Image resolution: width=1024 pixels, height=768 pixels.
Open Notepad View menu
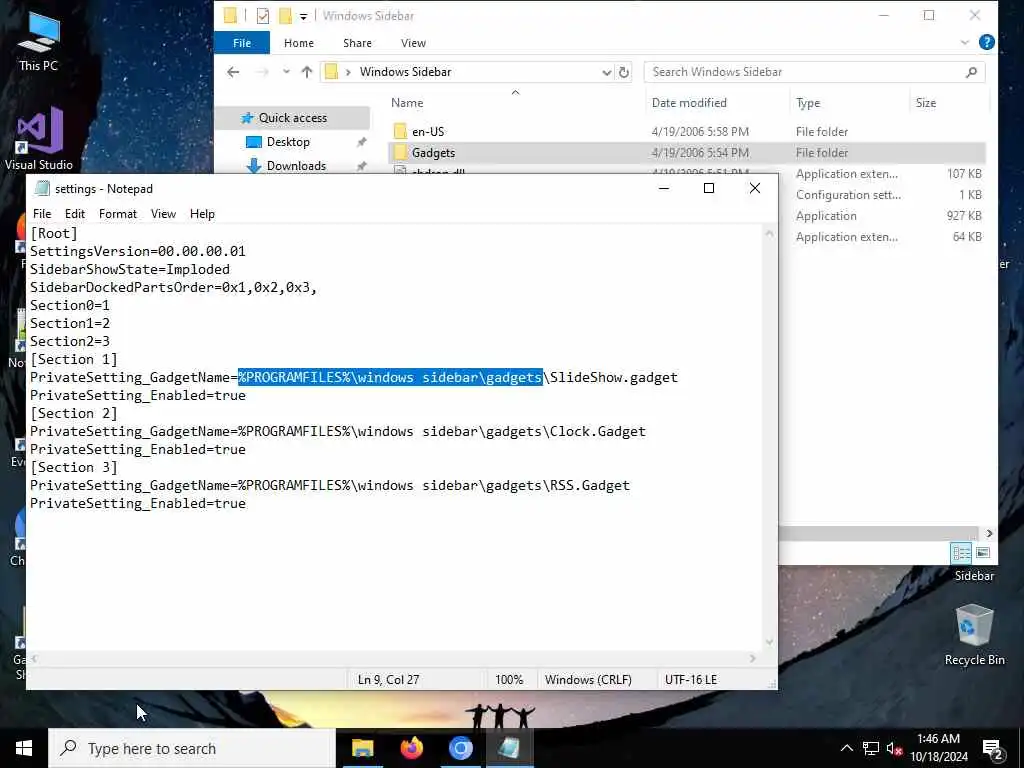163,214
